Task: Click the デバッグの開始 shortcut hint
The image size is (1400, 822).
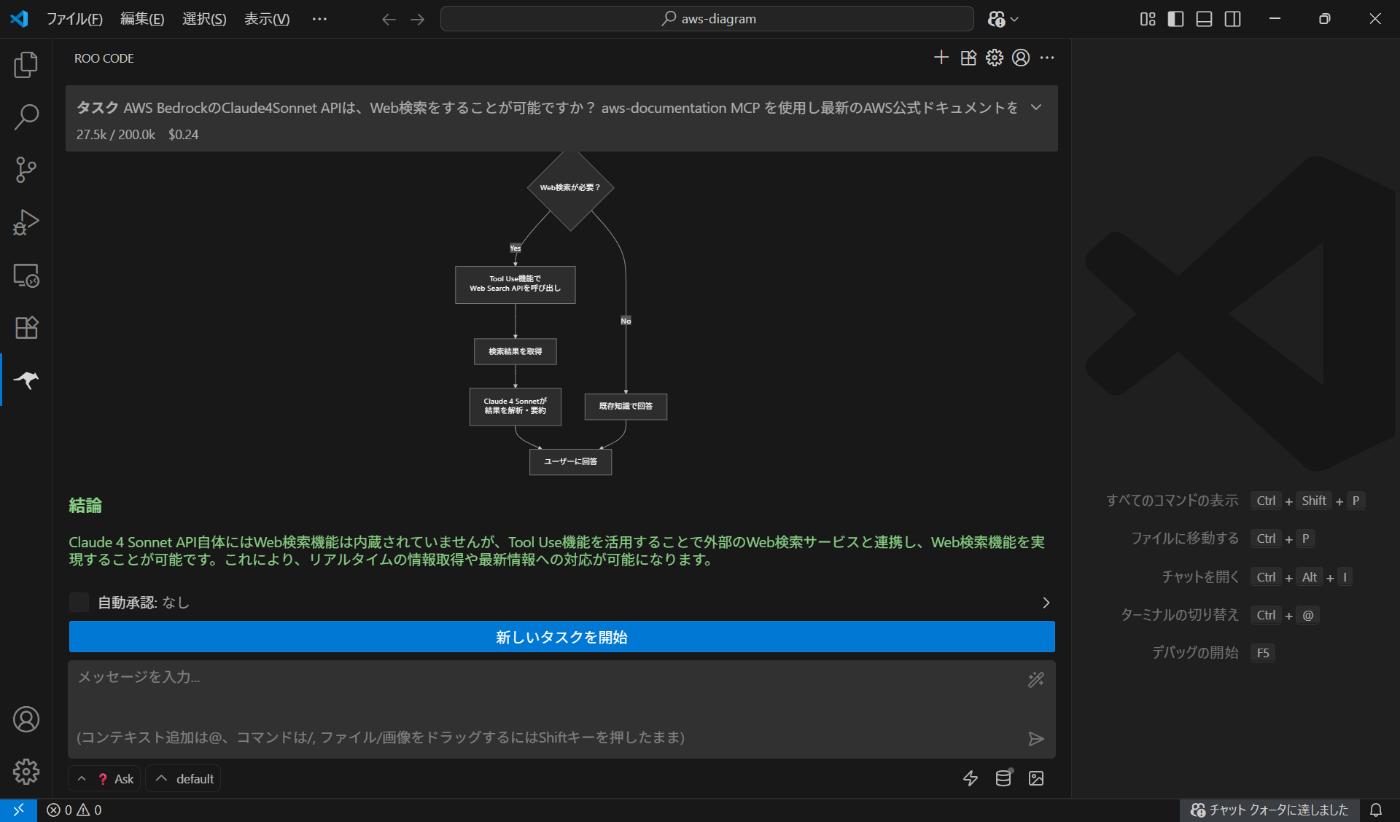Action: tap(1195, 653)
